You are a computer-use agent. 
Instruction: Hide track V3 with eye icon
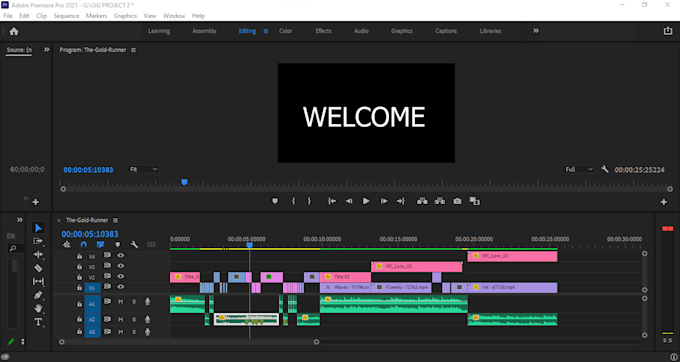pos(121,266)
